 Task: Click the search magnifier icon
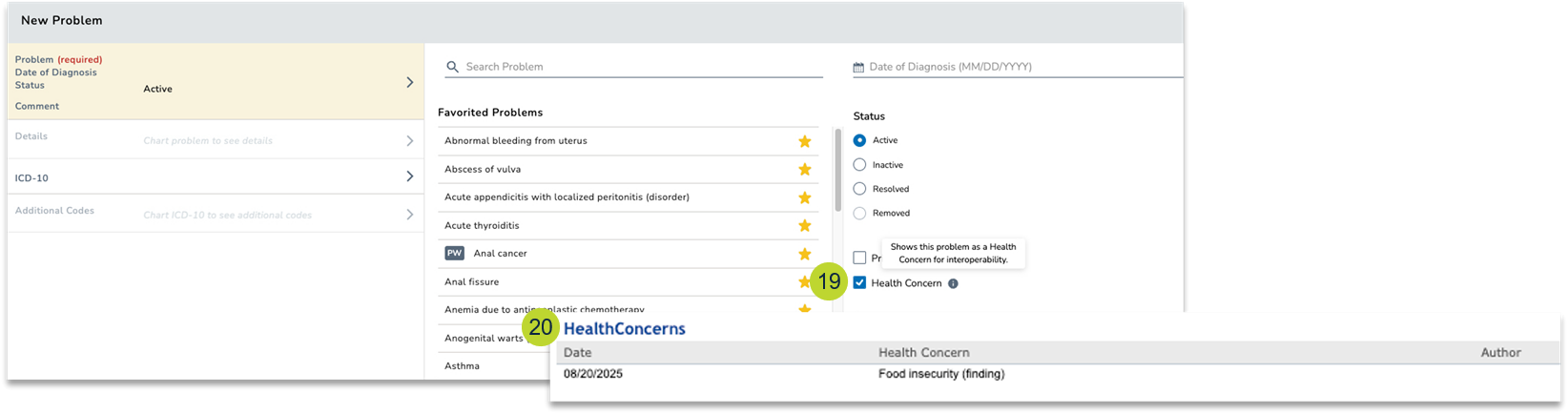(452, 67)
